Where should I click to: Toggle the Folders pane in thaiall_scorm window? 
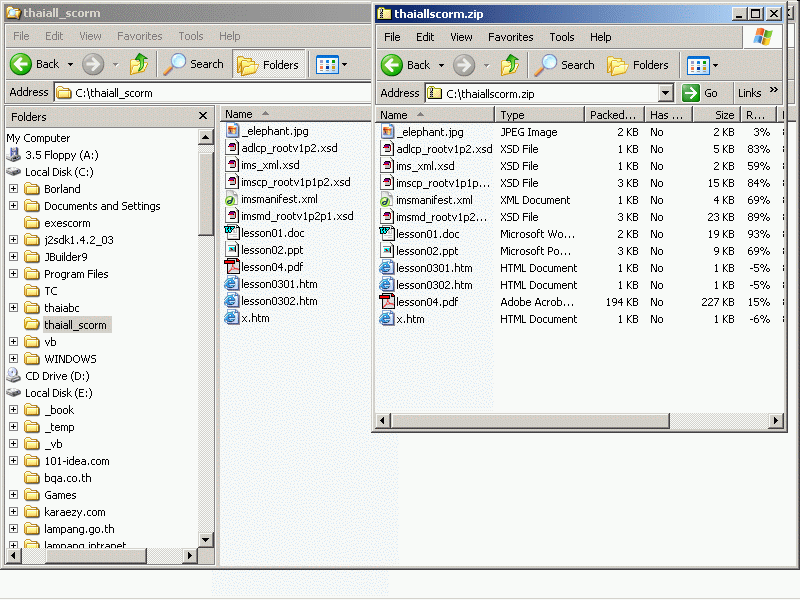(x=268, y=64)
